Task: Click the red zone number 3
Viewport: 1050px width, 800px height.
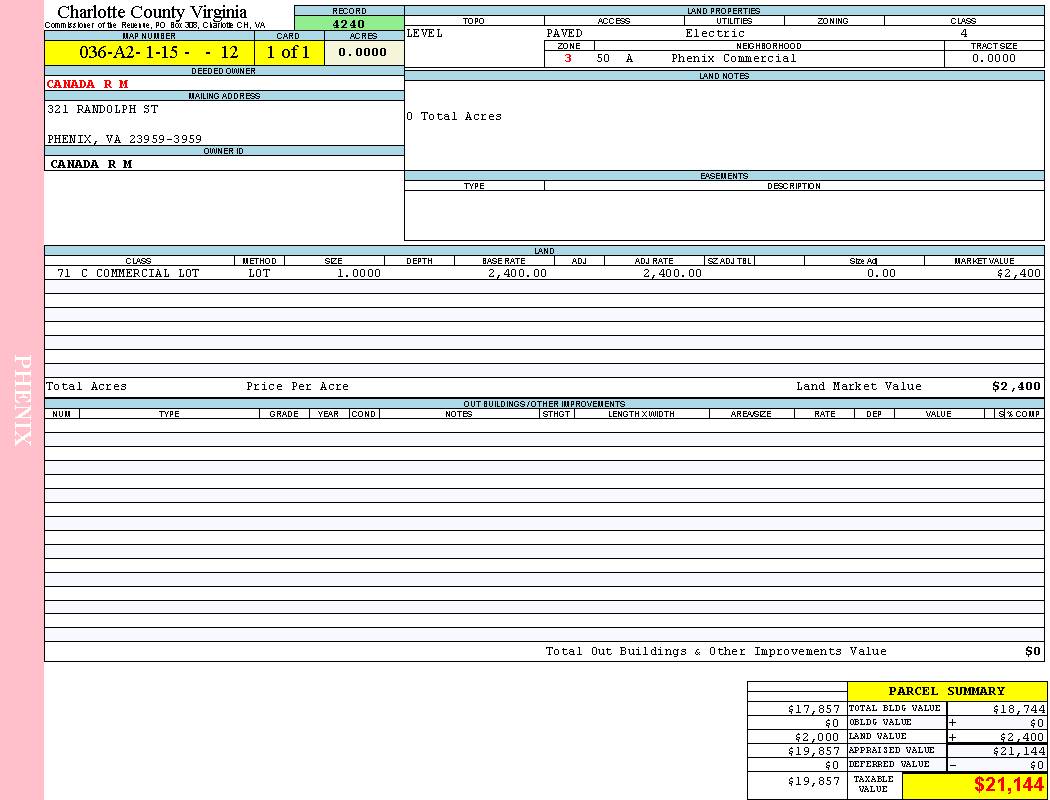Action: click(x=568, y=58)
